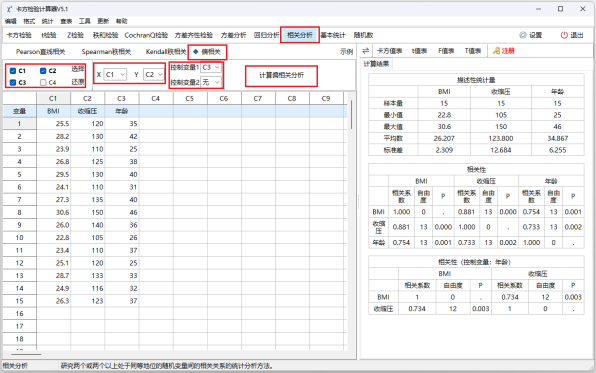Select the Kendall秩相关 sub-tab

click(166, 52)
